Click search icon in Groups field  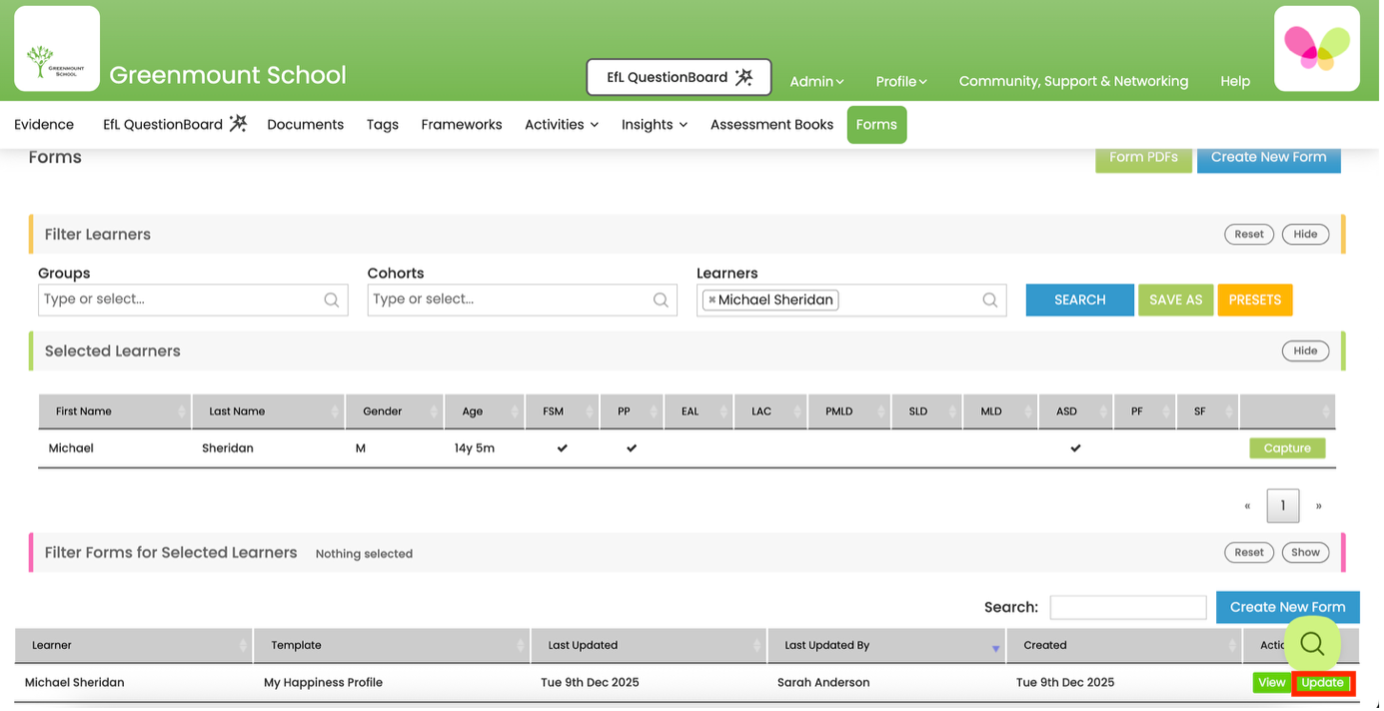click(332, 301)
